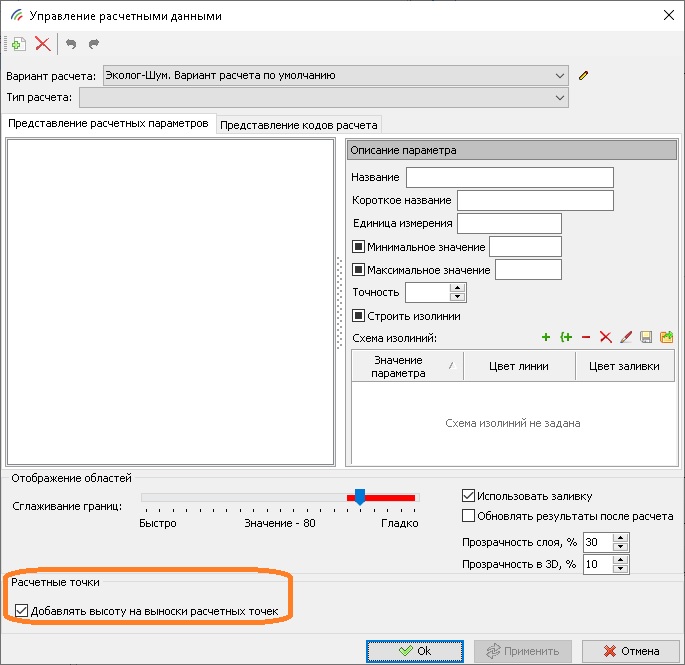Expand the Тип расчета dropdown

pos(558,98)
